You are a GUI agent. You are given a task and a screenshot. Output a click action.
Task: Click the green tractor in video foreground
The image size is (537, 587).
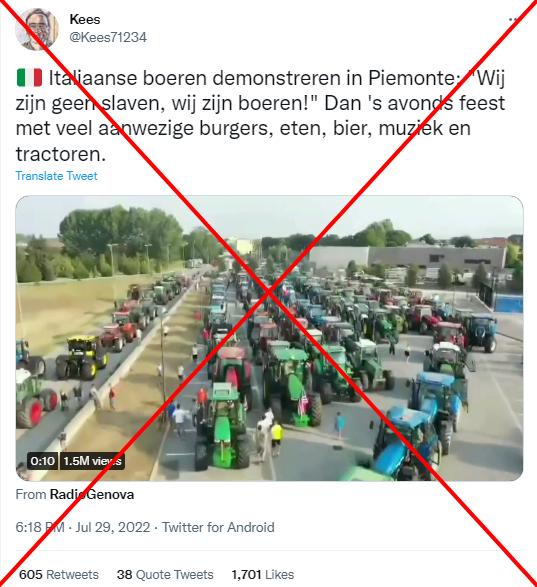(x=223, y=425)
